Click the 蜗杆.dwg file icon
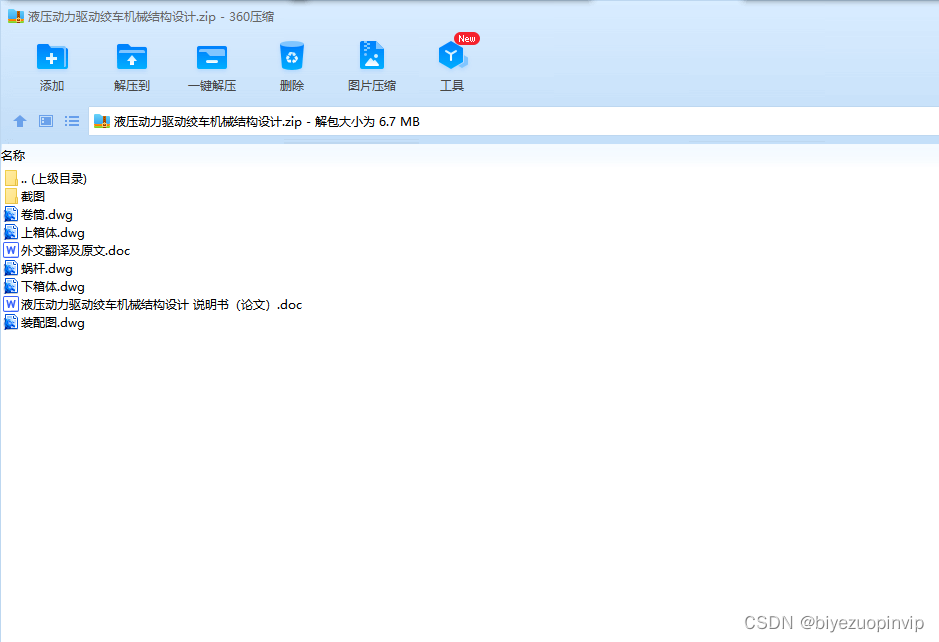Screen dimensions: 939x642 click(x=11, y=268)
